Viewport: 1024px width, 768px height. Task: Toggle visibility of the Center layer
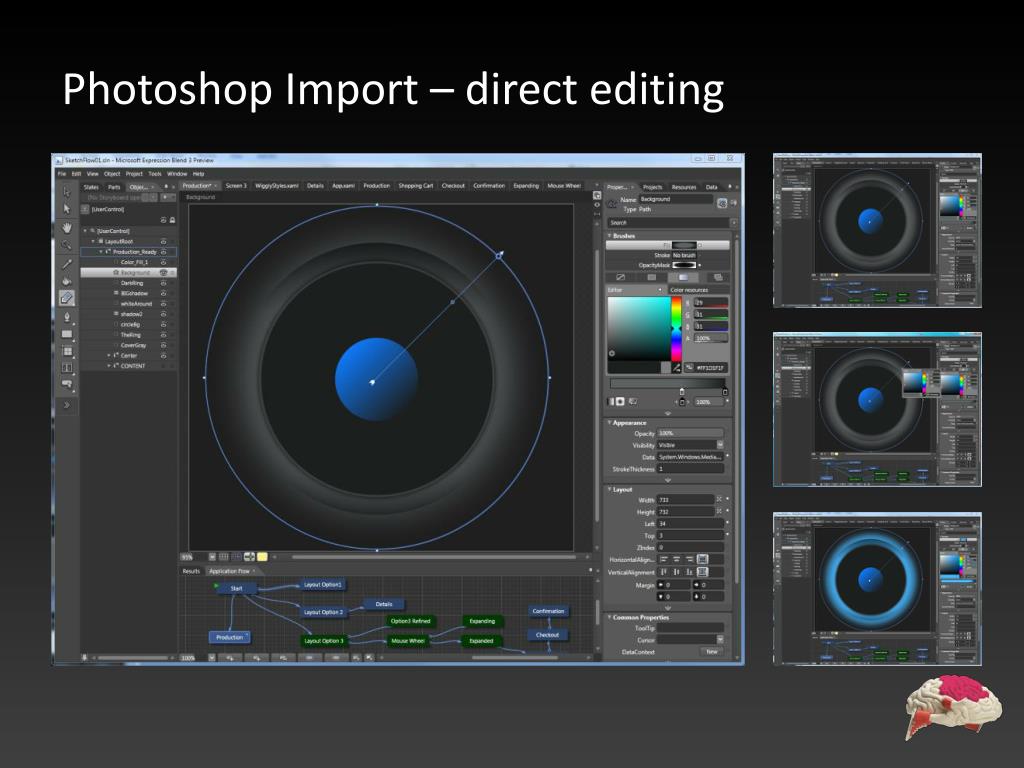point(164,356)
